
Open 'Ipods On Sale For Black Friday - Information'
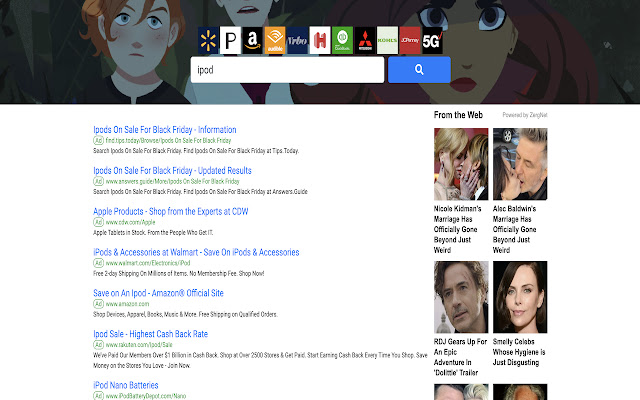click(164, 130)
